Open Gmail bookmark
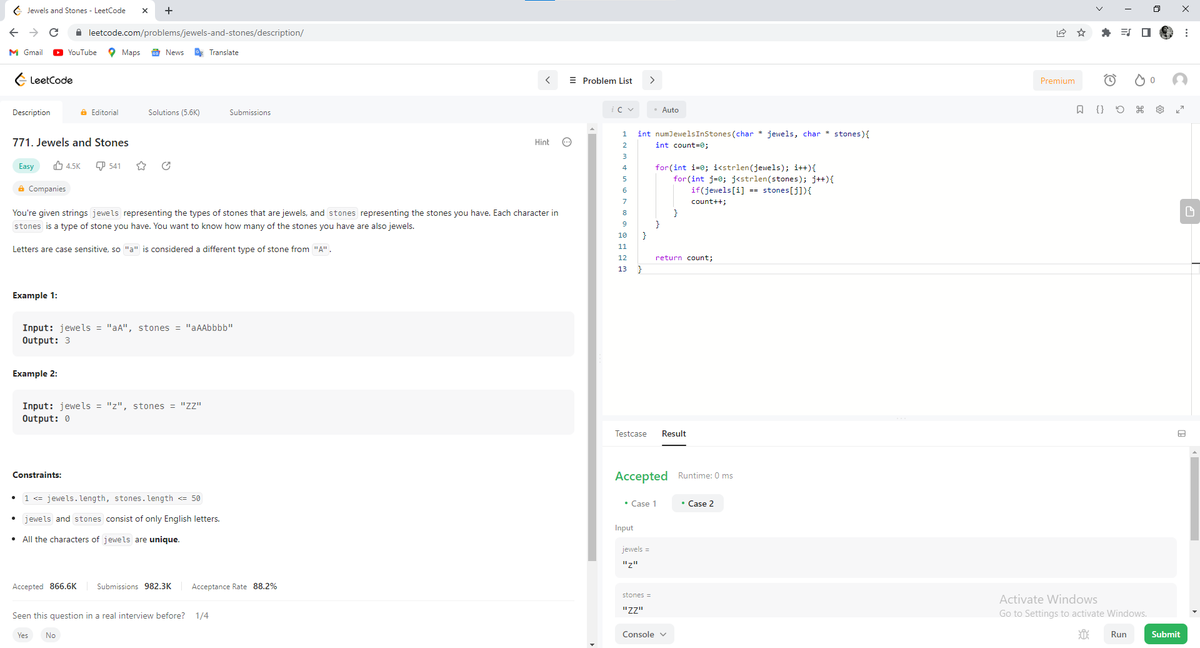Viewport: 1200px width, 648px height. [x=25, y=52]
